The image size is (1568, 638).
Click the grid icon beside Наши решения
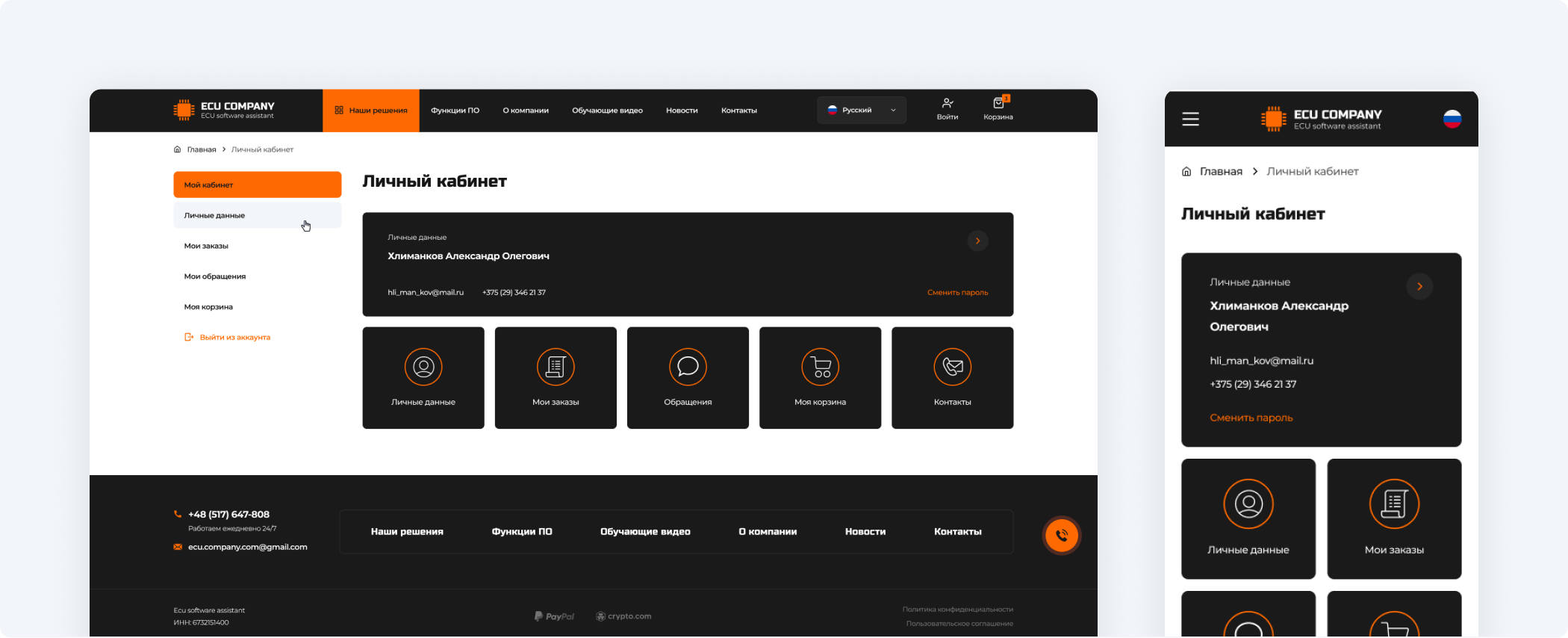tap(339, 111)
